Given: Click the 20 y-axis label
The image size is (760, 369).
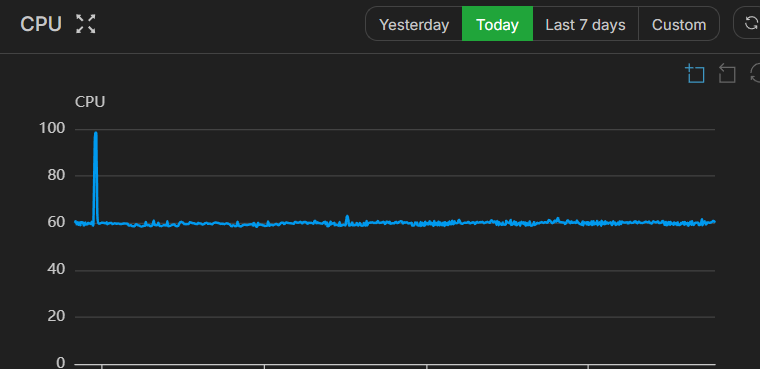Looking at the screenshot, I should [x=56, y=316].
